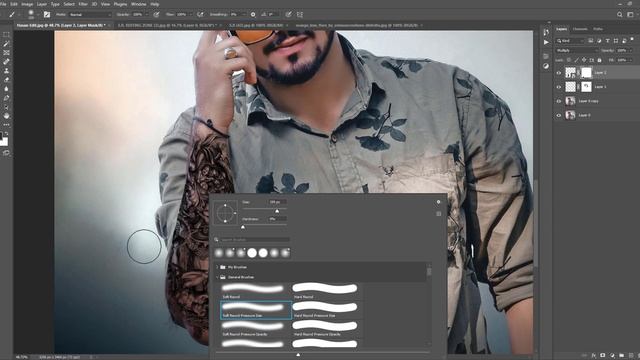640x360 pixels.
Task: Open the brush preset picker dropdown arrow
Action: (x=38, y=15)
